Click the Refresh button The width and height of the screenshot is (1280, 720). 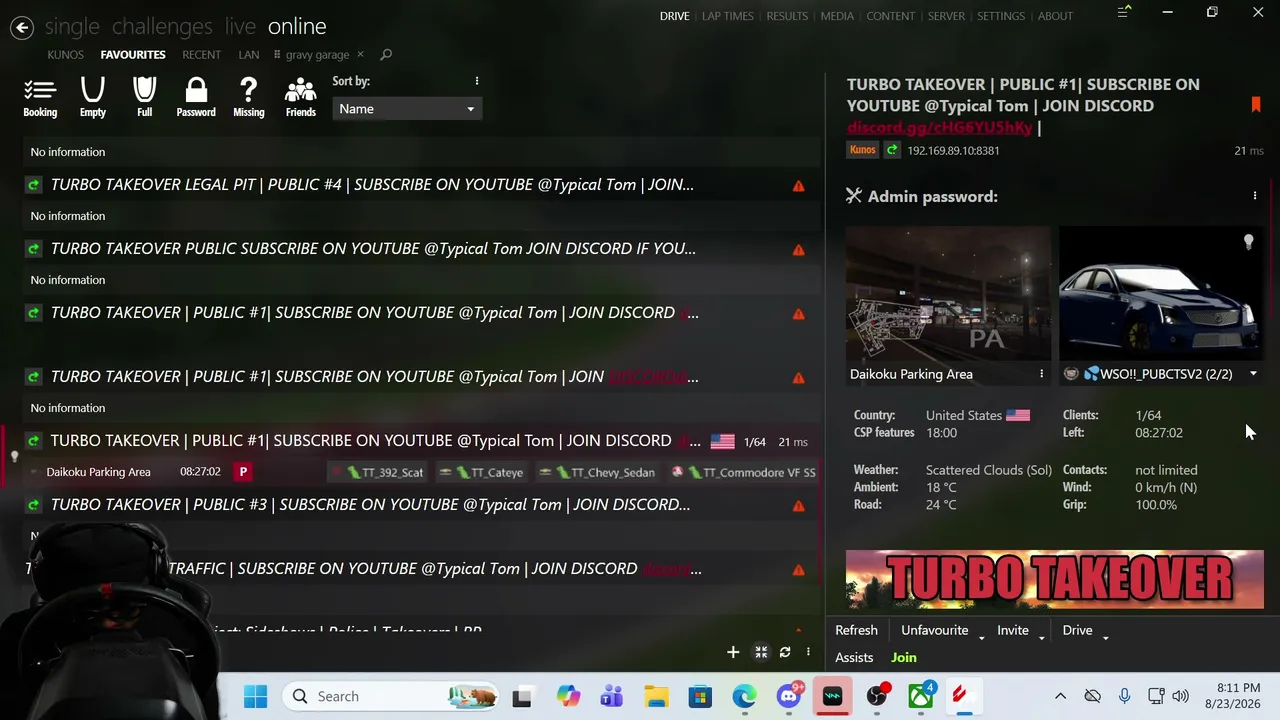click(857, 630)
